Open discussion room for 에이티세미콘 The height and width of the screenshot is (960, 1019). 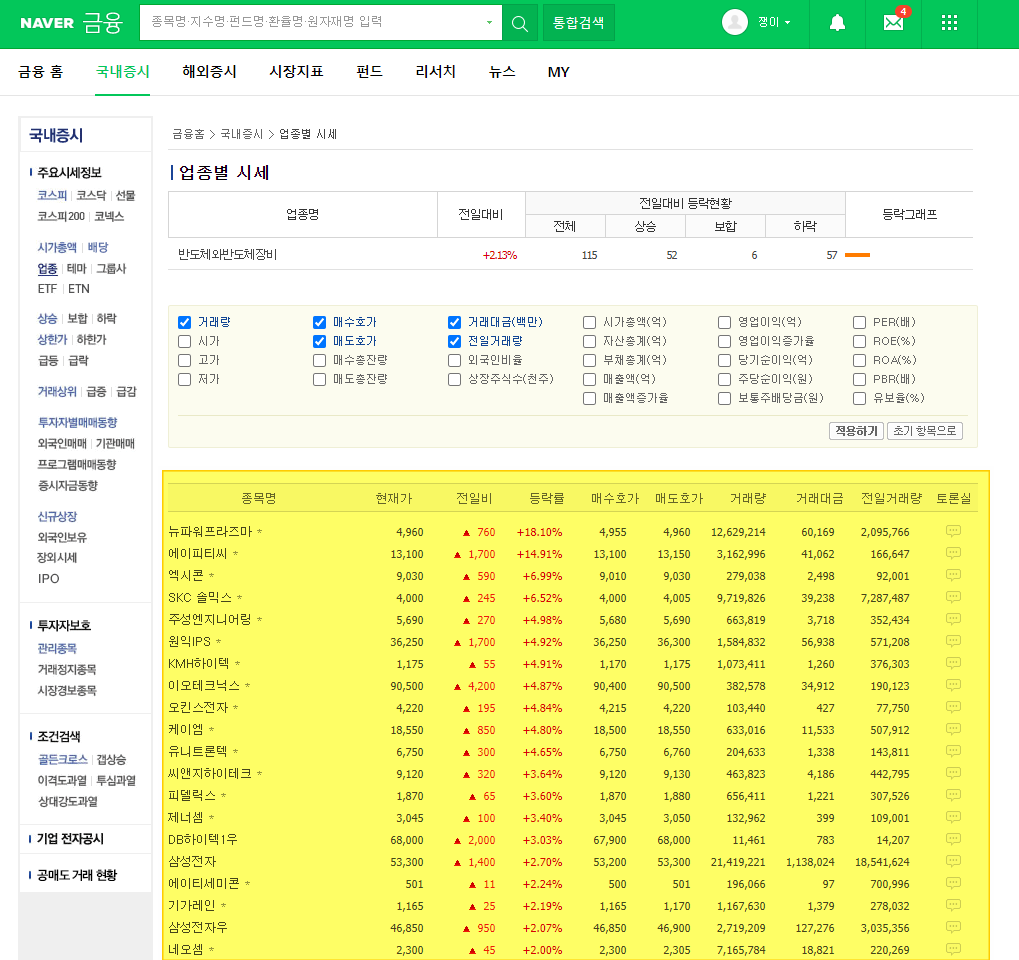coord(953,884)
